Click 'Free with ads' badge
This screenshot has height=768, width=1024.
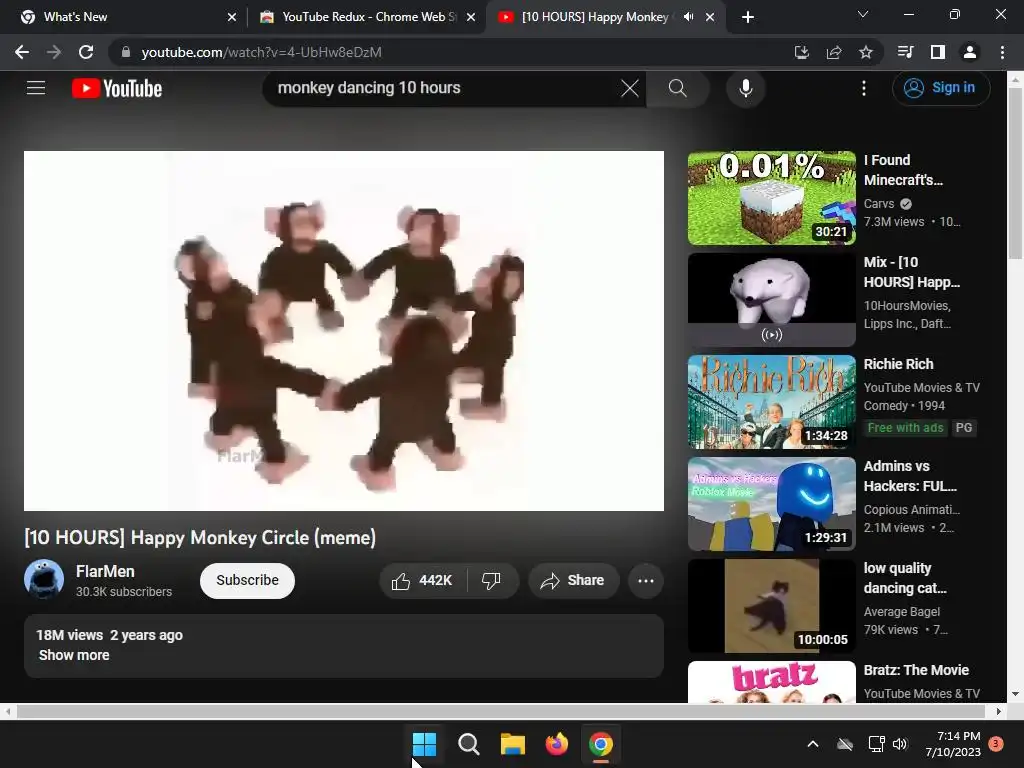point(905,428)
